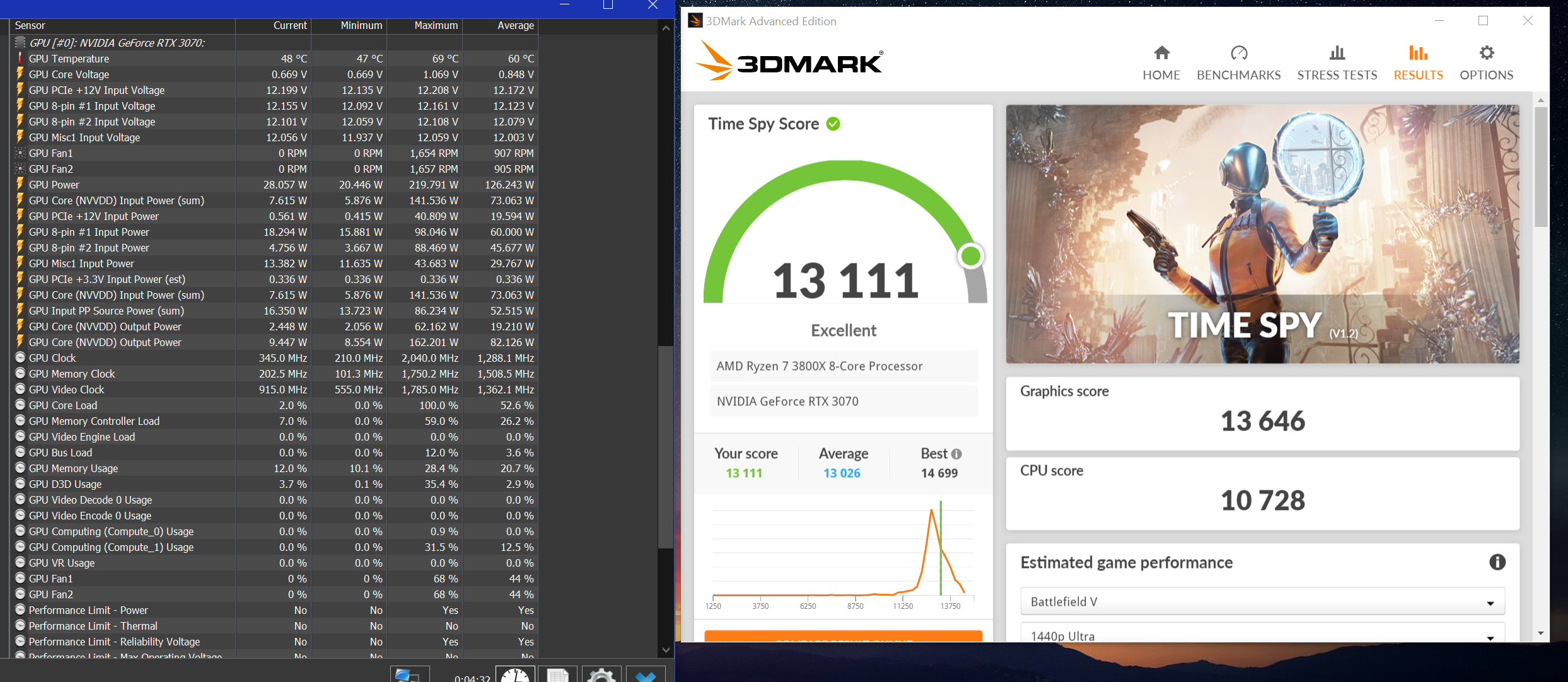Click the log file sheet icon in sensor toolbar
Screen dimensions: 1568x682
pos(558,674)
